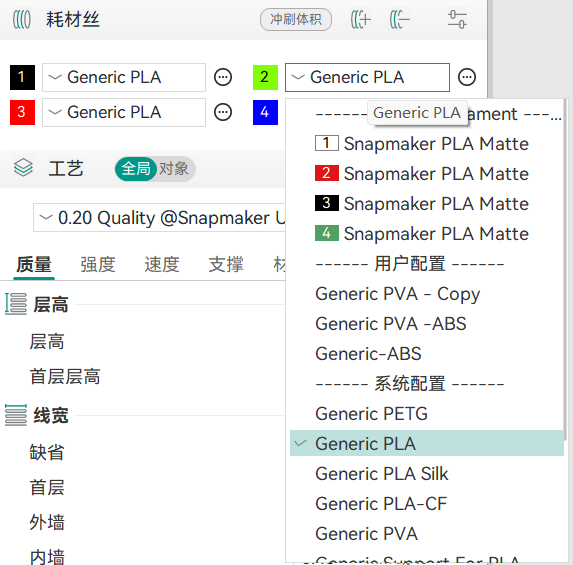Select Generic PVA -ABS from the list
The width and height of the screenshot is (573, 565).
[426, 324]
